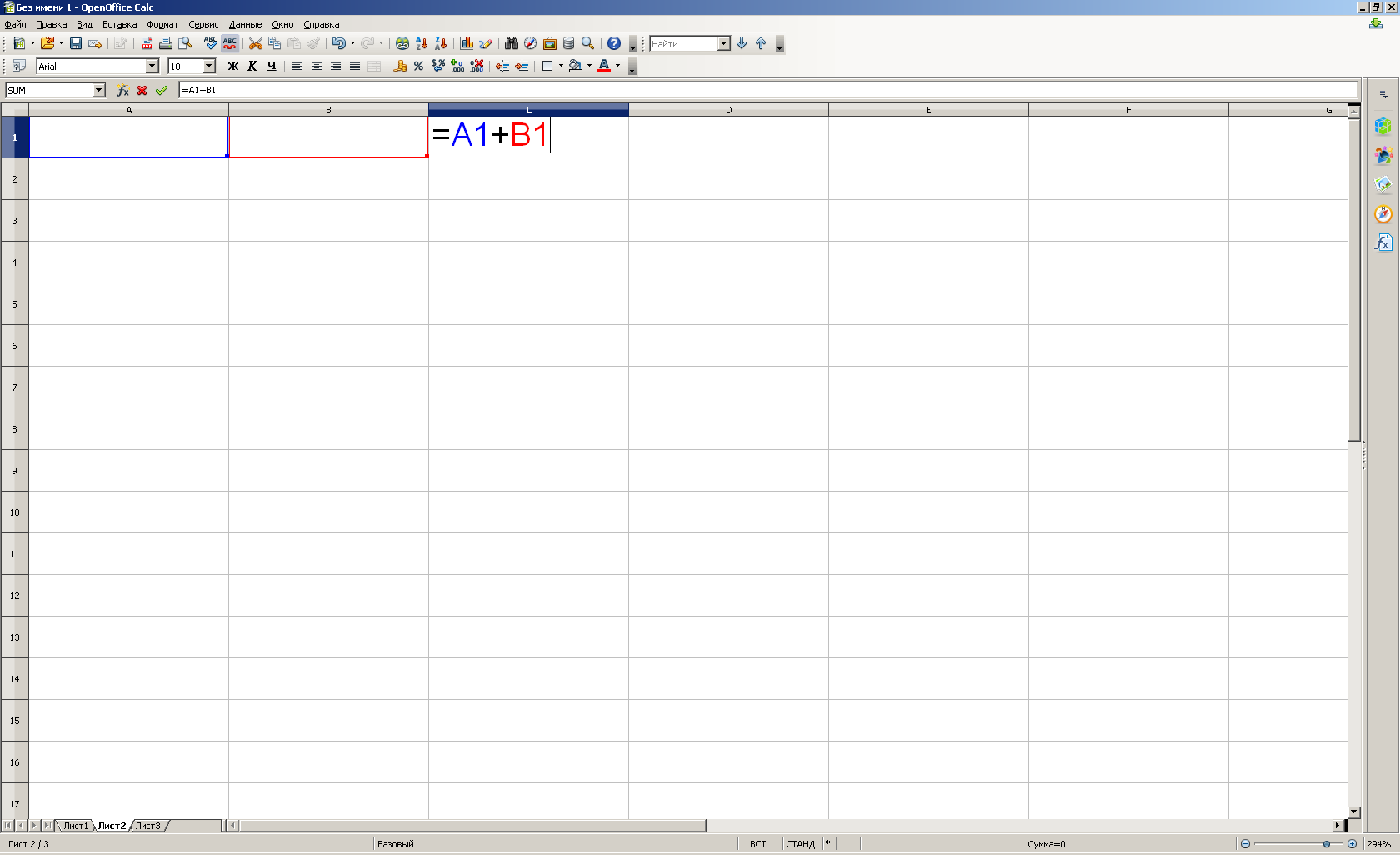
Task: Run the Spelling check icon
Action: (211, 43)
